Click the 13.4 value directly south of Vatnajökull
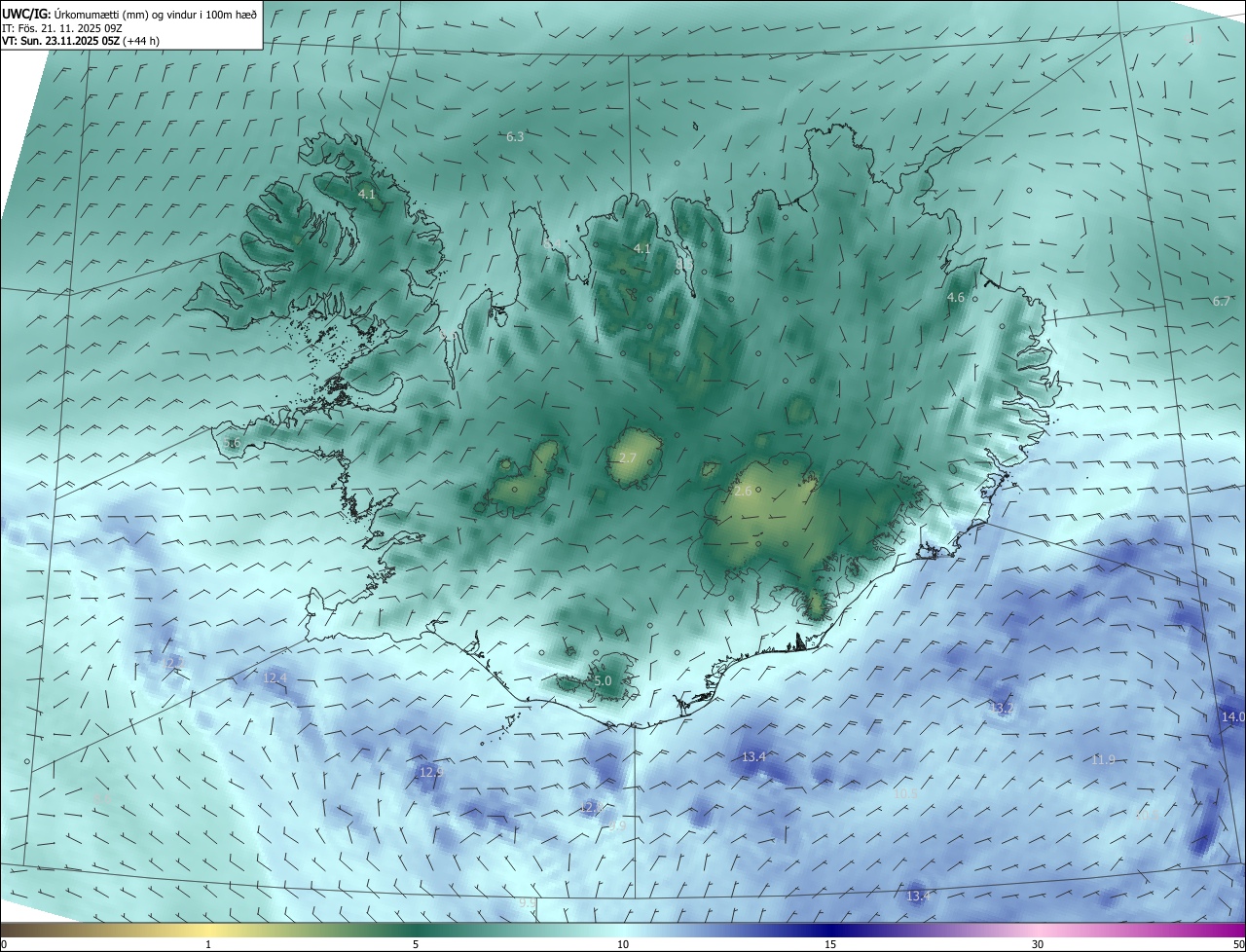 753,756
